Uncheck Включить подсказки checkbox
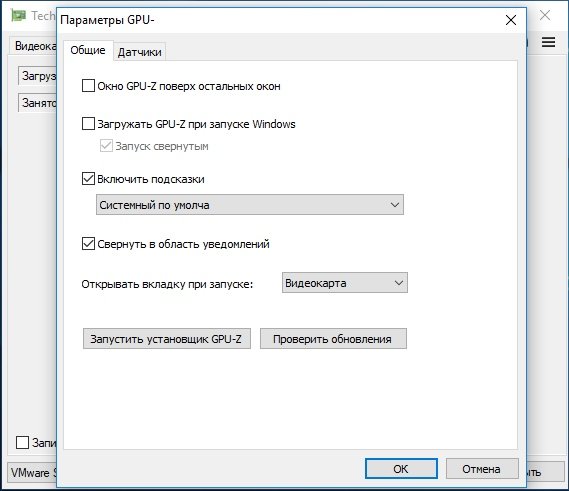The width and height of the screenshot is (569, 491). point(88,179)
